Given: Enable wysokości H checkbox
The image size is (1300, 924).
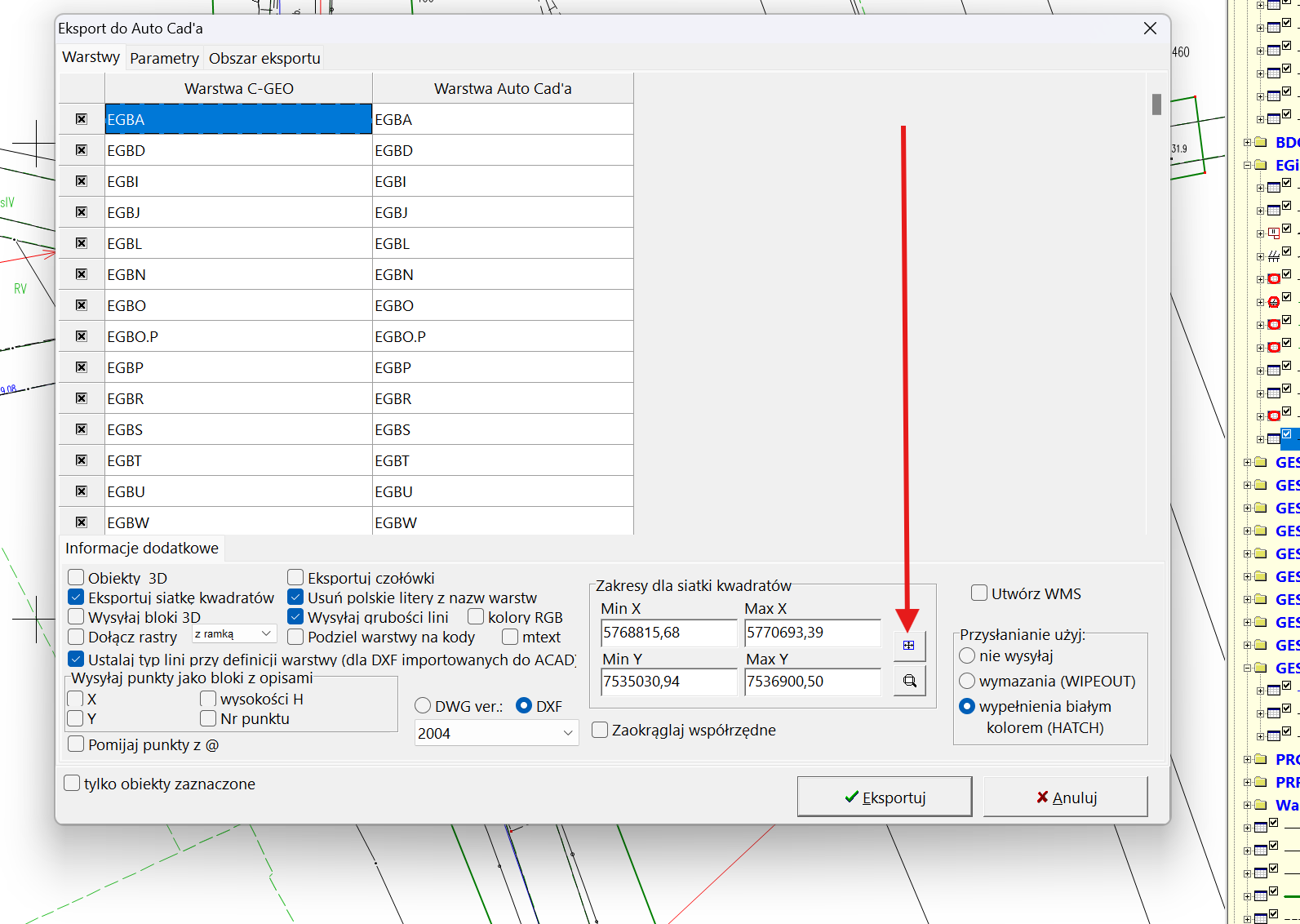Looking at the screenshot, I should click(208, 699).
